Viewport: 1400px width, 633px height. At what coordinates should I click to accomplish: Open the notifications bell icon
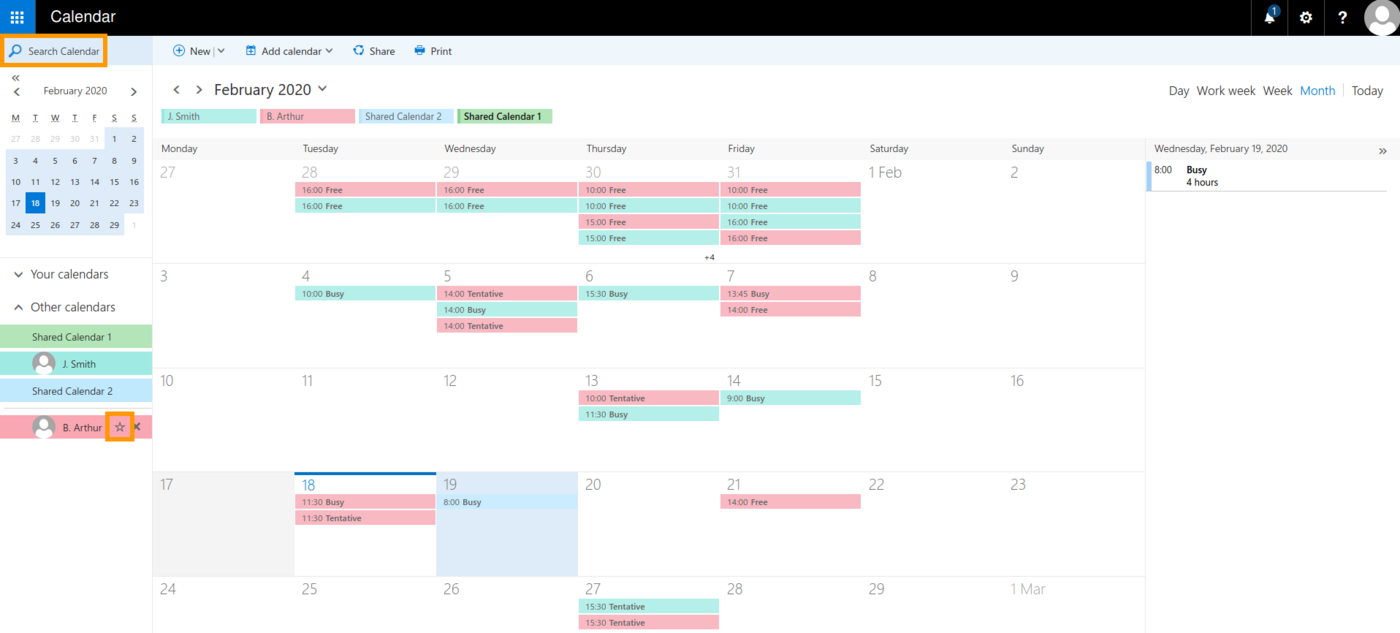[1268, 17]
